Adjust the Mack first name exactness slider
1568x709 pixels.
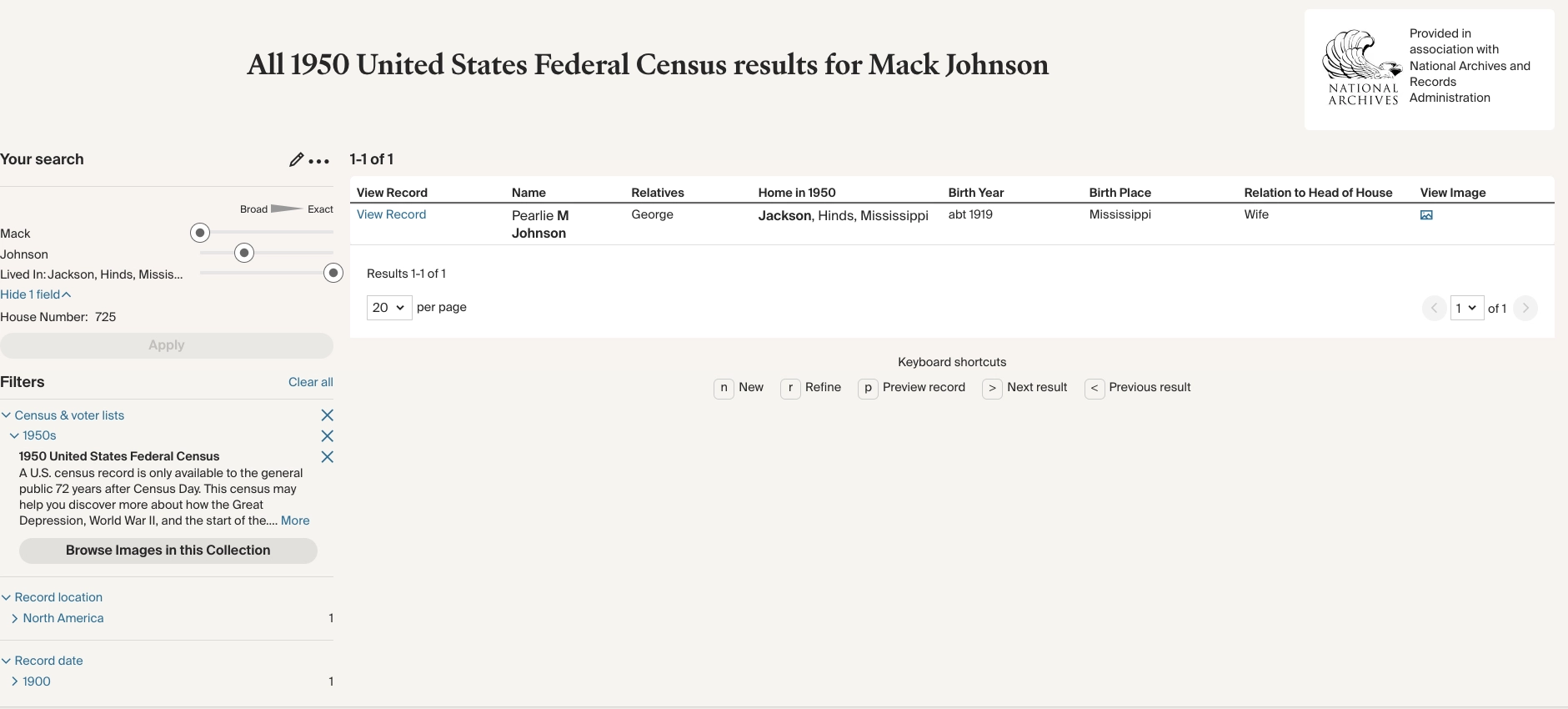point(200,233)
